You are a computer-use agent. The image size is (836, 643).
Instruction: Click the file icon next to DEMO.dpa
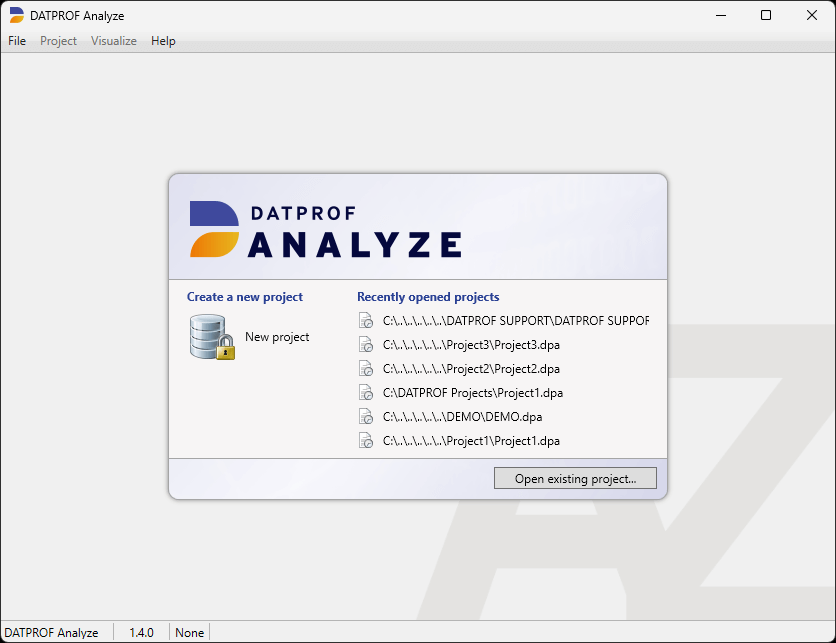click(x=366, y=416)
